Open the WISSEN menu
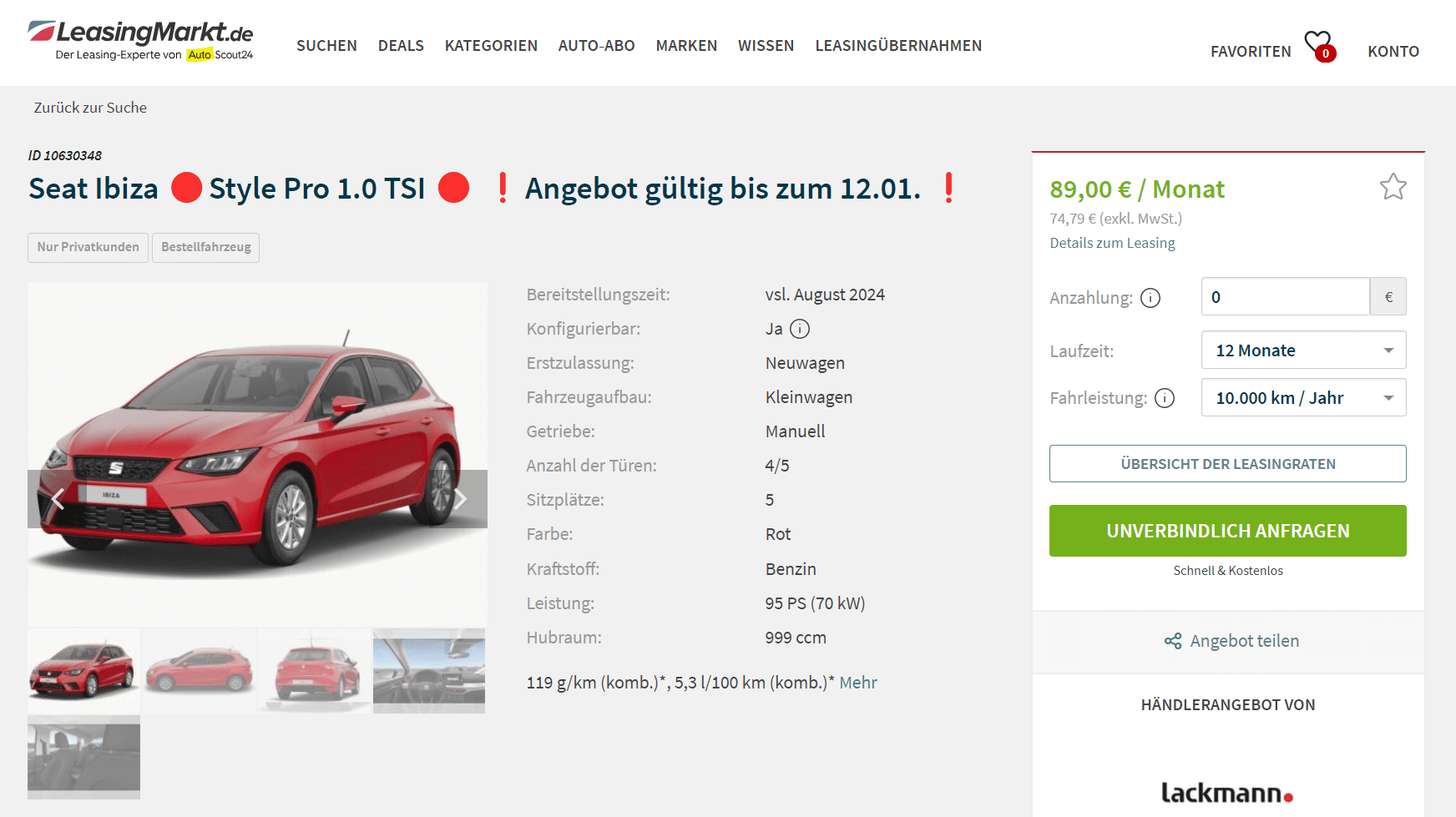1456x817 pixels. (x=766, y=46)
